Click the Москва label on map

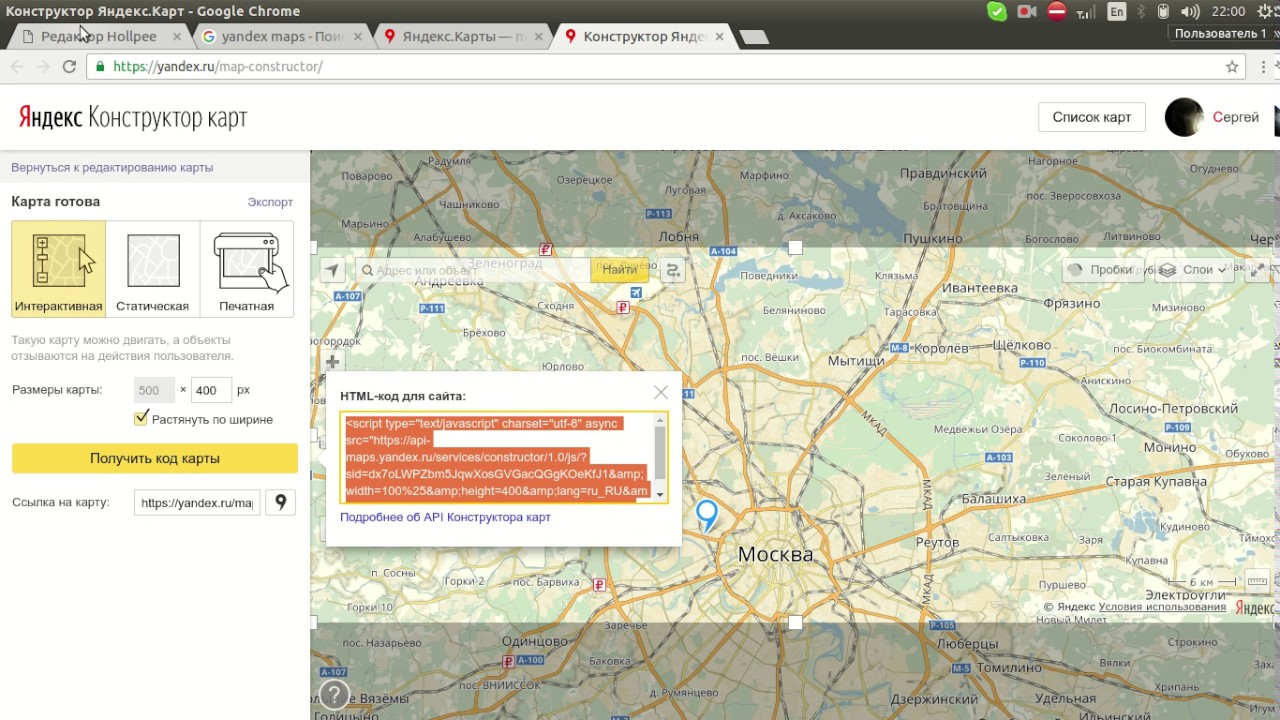(x=775, y=554)
